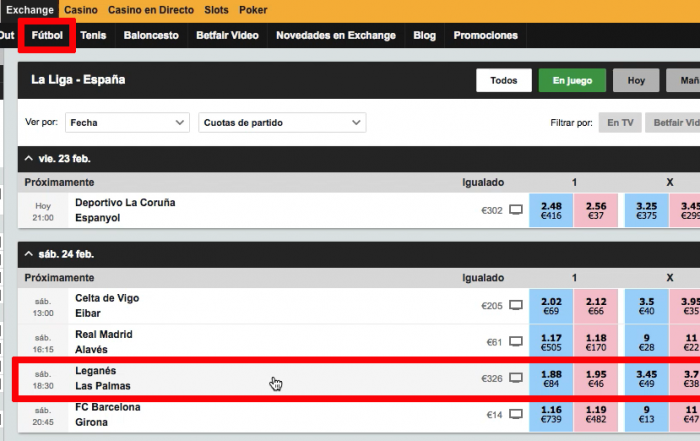Click the TV icon for Real Madrid match
This screenshot has height=441, width=700.
pos(516,342)
